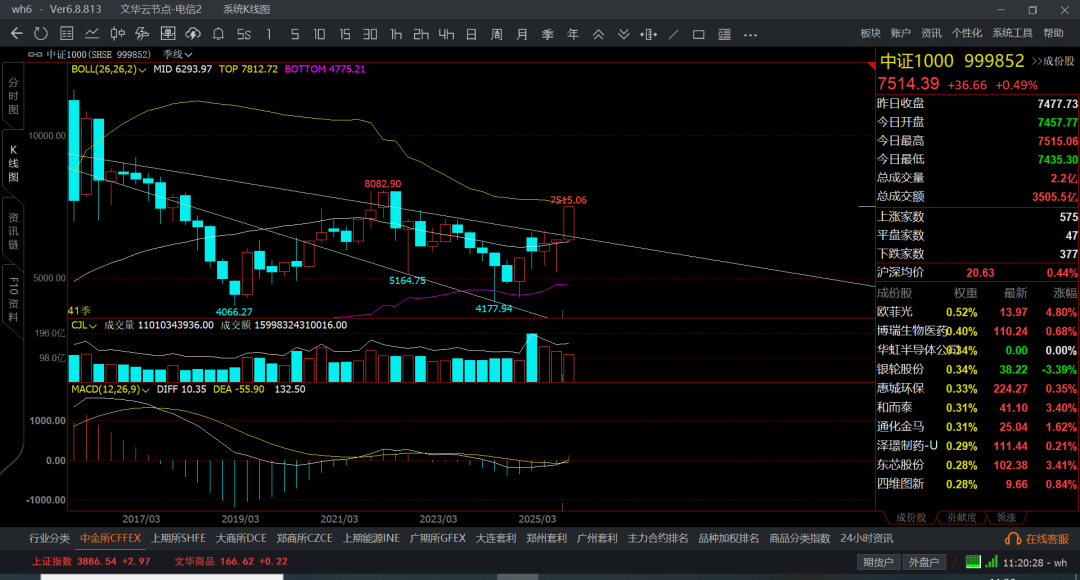The height and width of the screenshot is (580, 1080).
Task: Click the 四维图新 constituent stock row
Action: pos(977,484)
